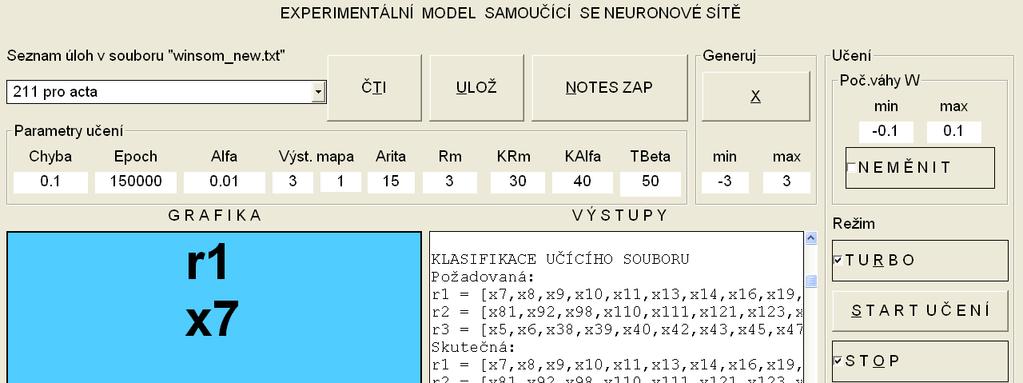Click the VÝSTUPY scrollbar up arrow
This screenshot has height=383, width=1023.
tap(811, 239)
